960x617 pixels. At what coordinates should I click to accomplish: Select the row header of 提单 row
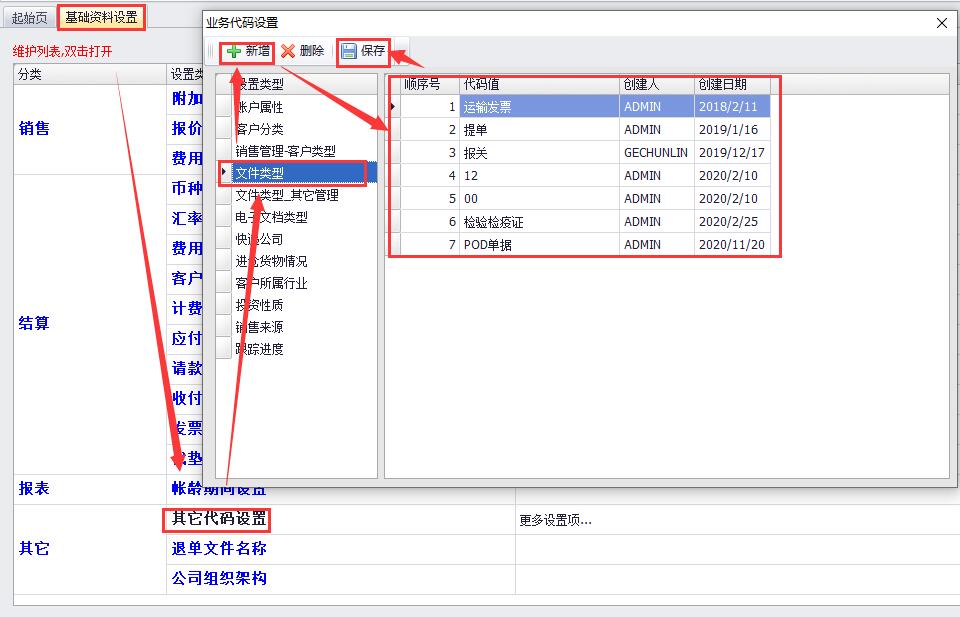click(394, 130)
